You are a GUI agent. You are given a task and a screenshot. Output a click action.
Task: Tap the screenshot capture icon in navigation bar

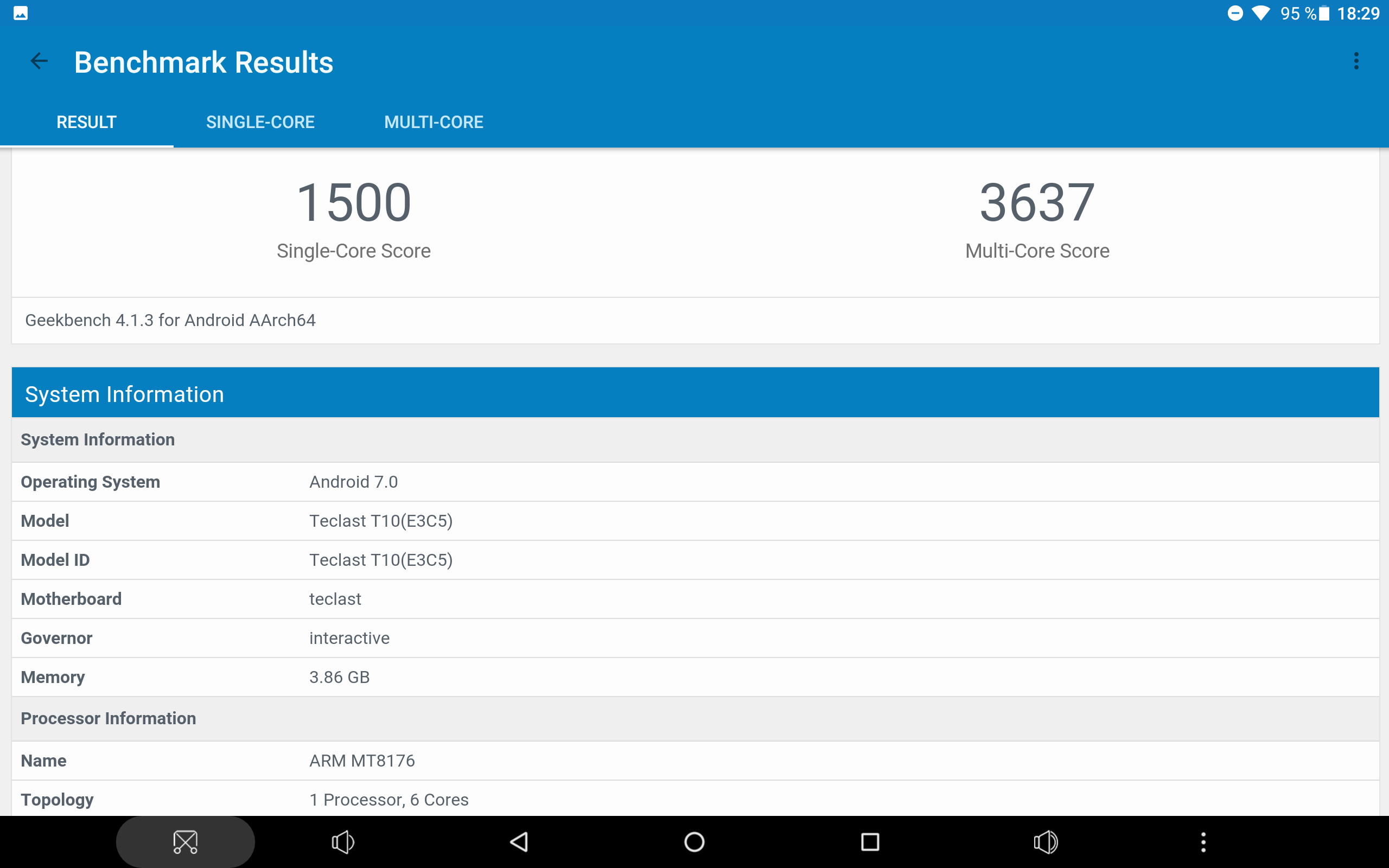point(185,841)
